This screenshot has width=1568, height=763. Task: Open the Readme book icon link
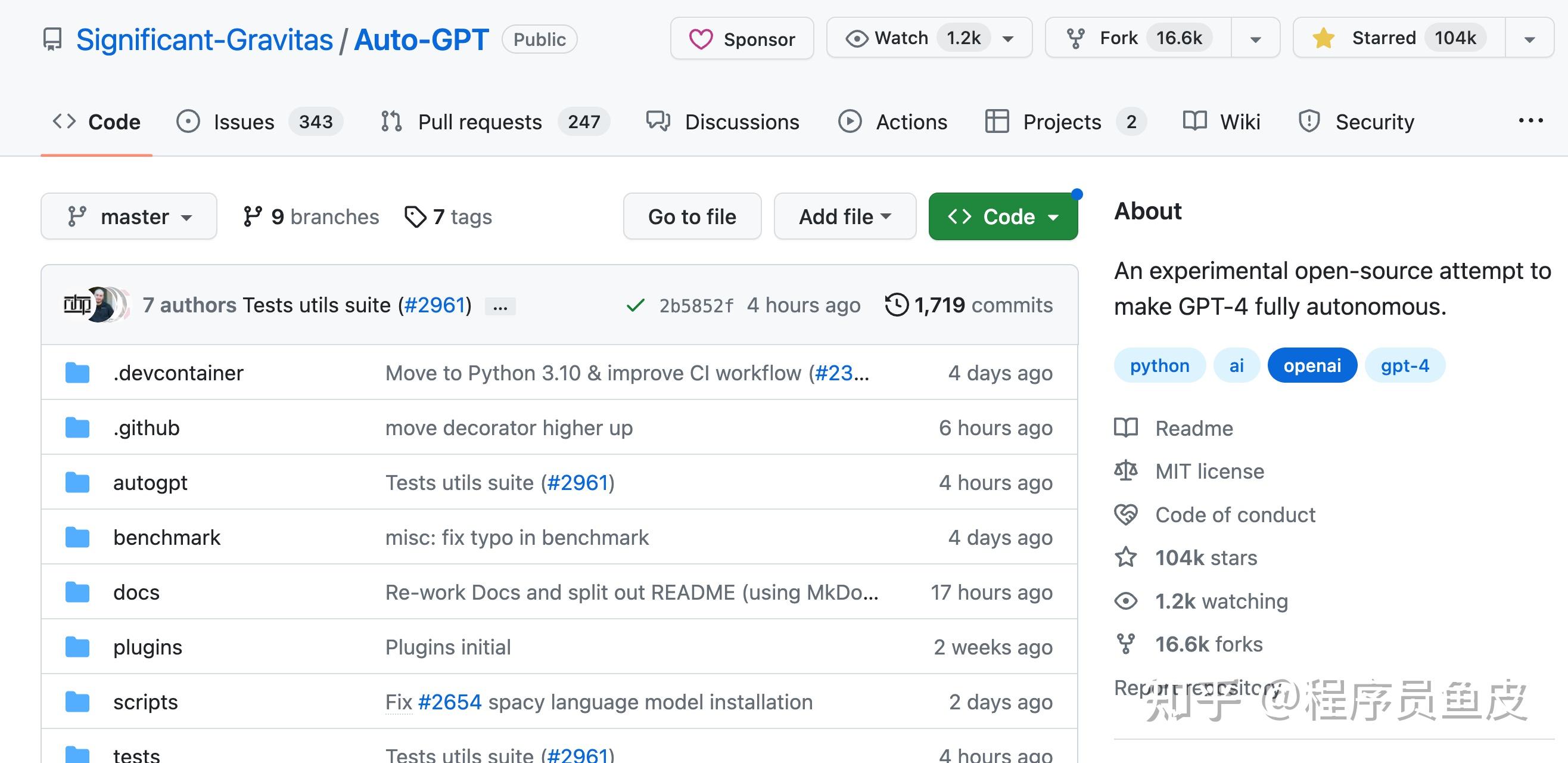pos(1125,428)
